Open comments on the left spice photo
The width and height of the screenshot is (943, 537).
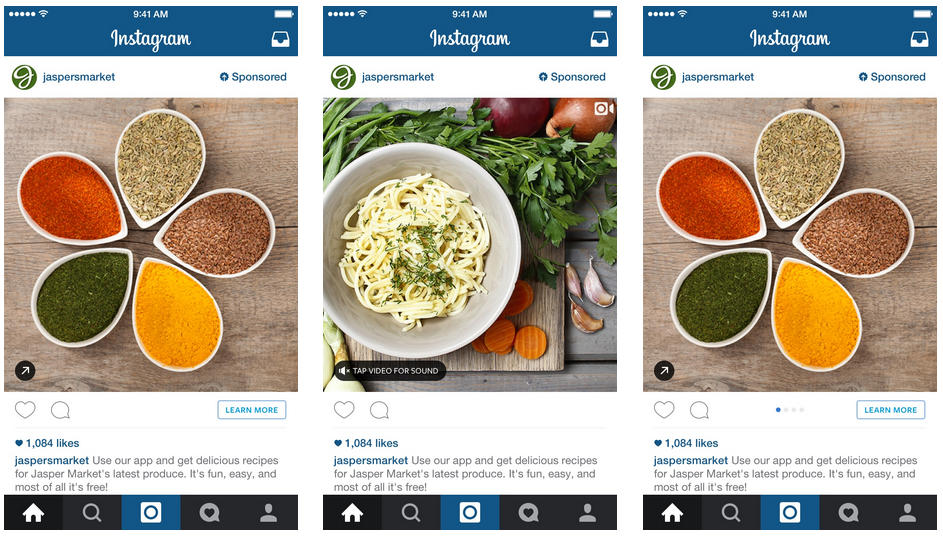coord(60,410)
